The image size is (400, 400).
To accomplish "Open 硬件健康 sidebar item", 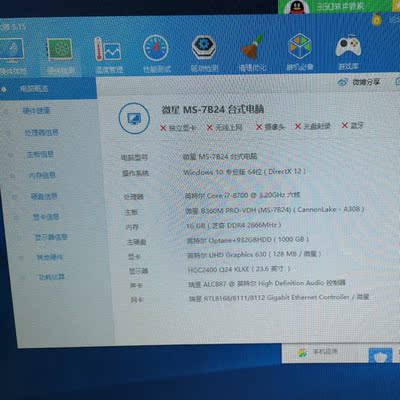I will [36, 111].
